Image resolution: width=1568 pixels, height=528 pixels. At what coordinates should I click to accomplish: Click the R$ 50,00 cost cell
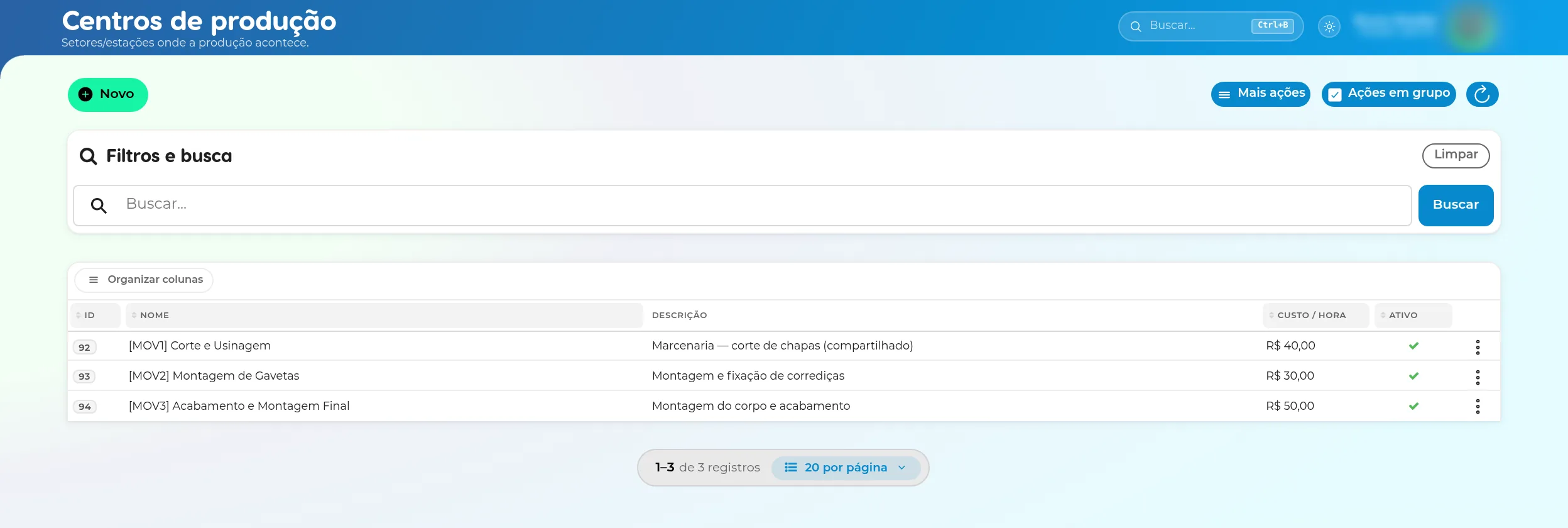pyautogui.click(x=1290, y=406)
